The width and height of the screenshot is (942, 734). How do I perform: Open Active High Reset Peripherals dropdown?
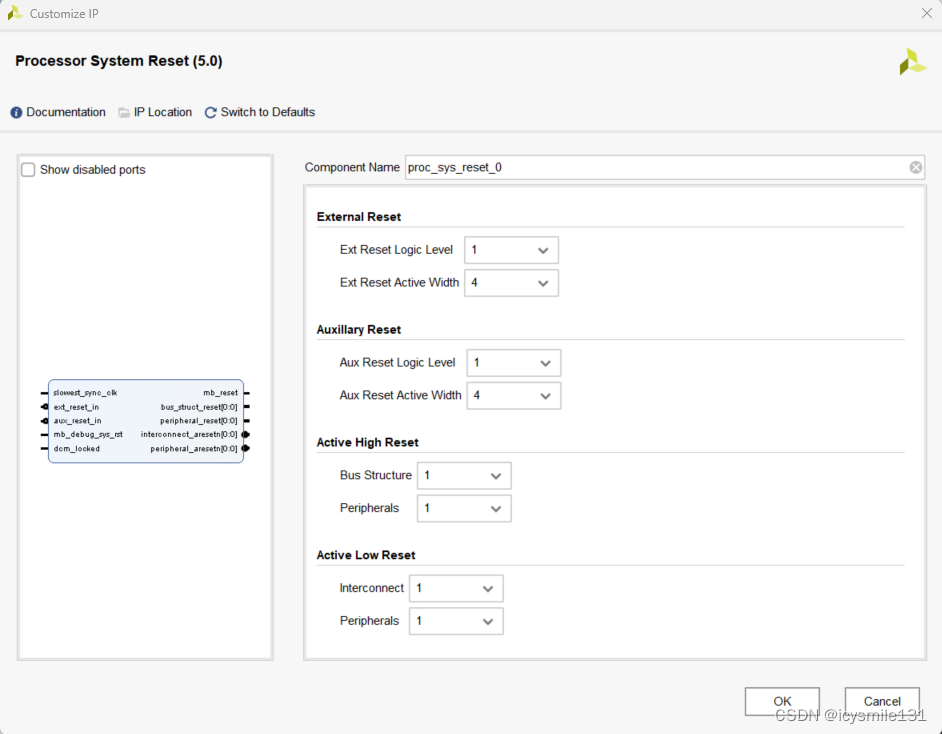click(x=464, y=509)
